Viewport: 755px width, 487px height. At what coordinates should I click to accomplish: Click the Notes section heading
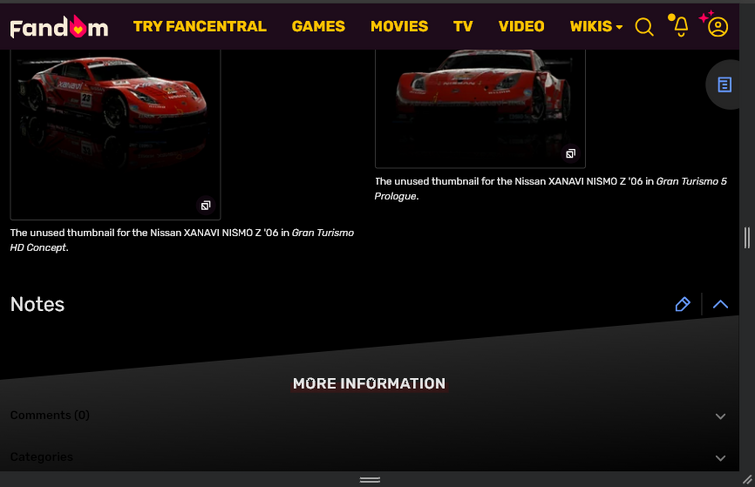(x=38, y=304)
